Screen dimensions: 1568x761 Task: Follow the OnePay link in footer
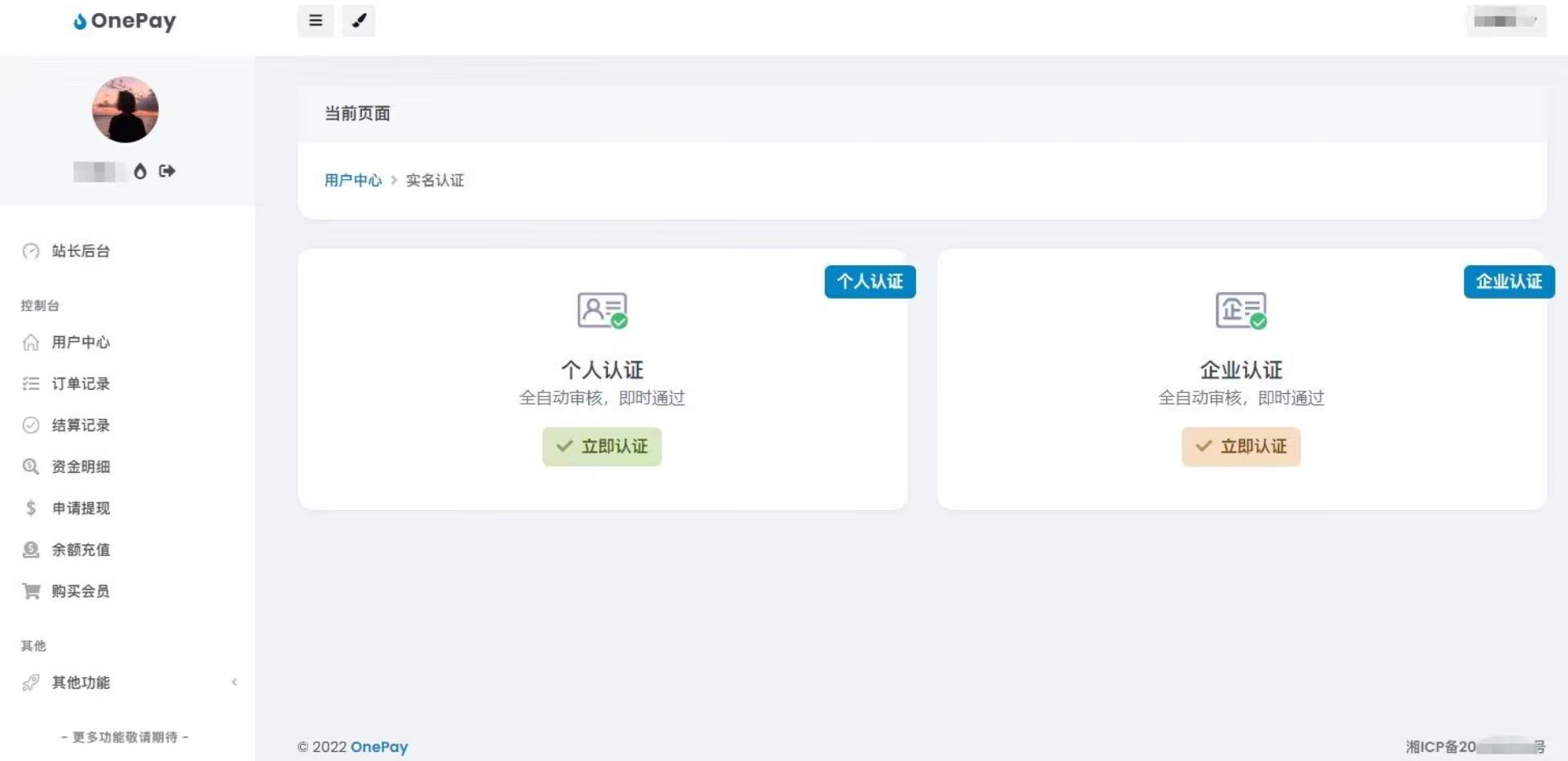pyautogui.click(x=379, y=747)
